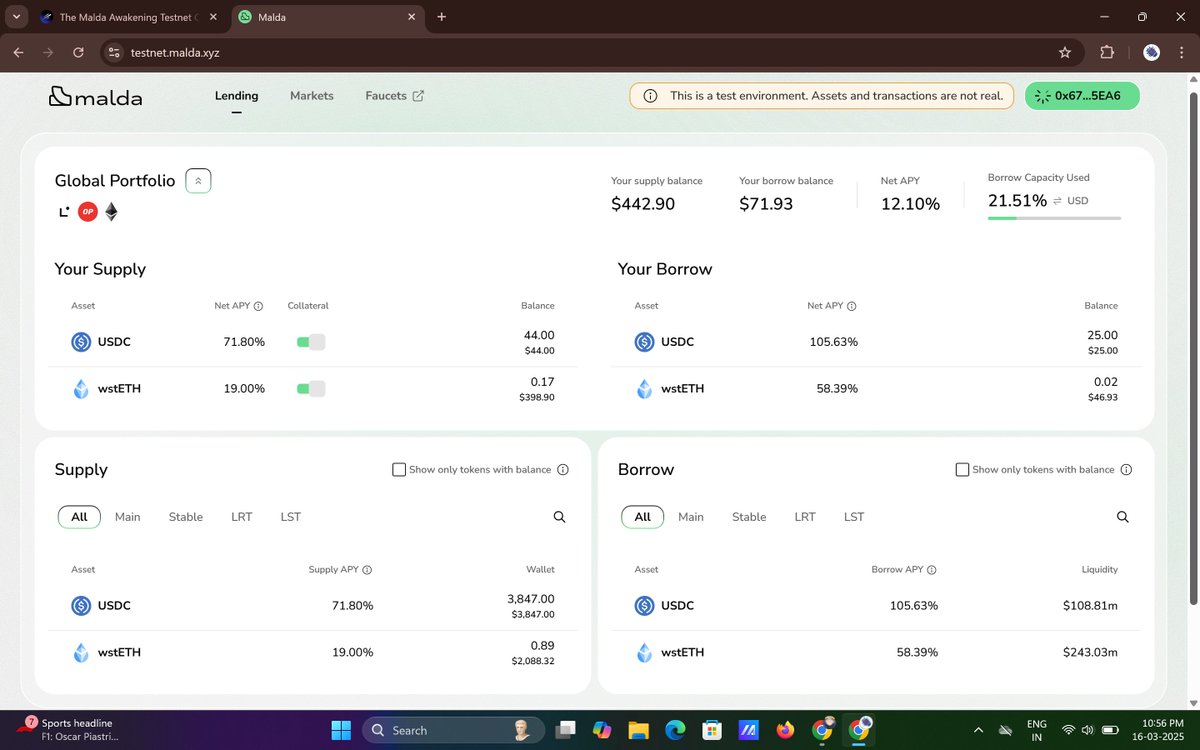Select the Stable filter tab in Borrow
Image resolution: width=1200 pixels, height=750 pixels.
(x=748, y=517)
